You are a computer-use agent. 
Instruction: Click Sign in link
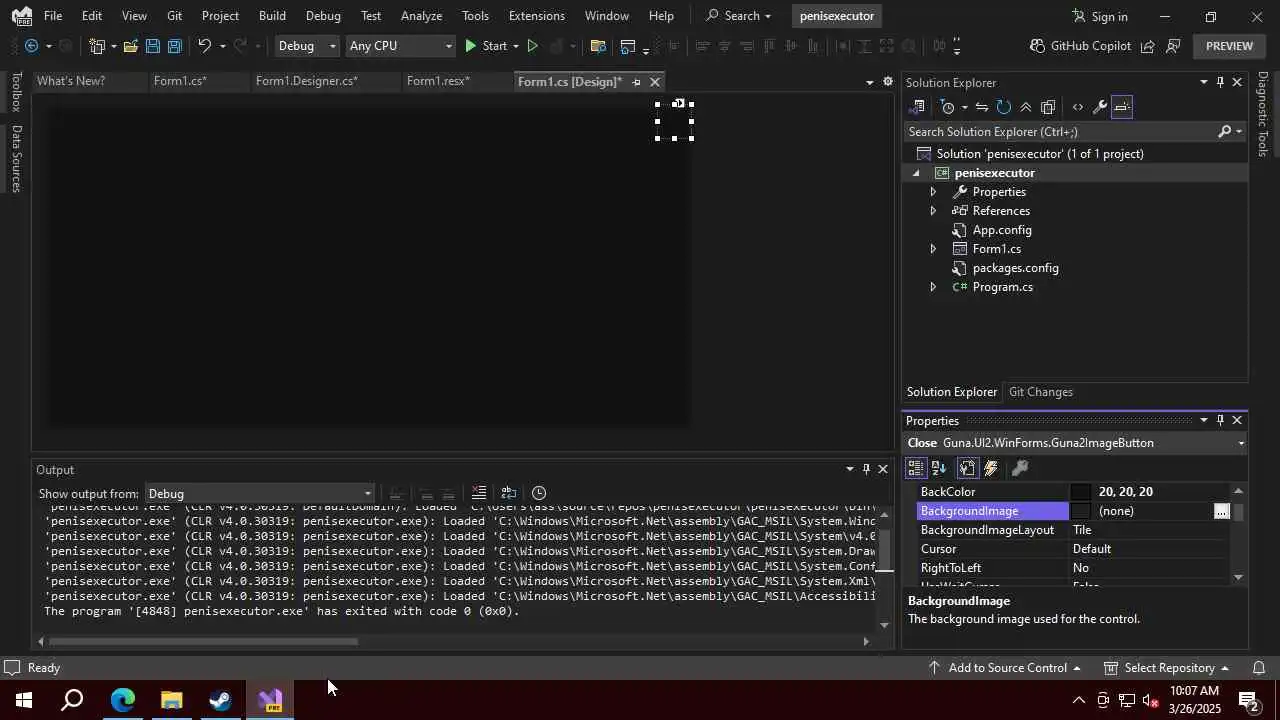[1100, 16]
